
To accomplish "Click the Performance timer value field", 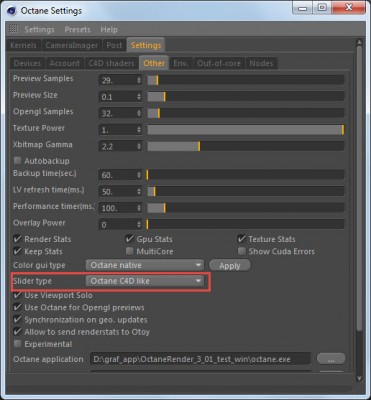I will click(x=117, y=208).
